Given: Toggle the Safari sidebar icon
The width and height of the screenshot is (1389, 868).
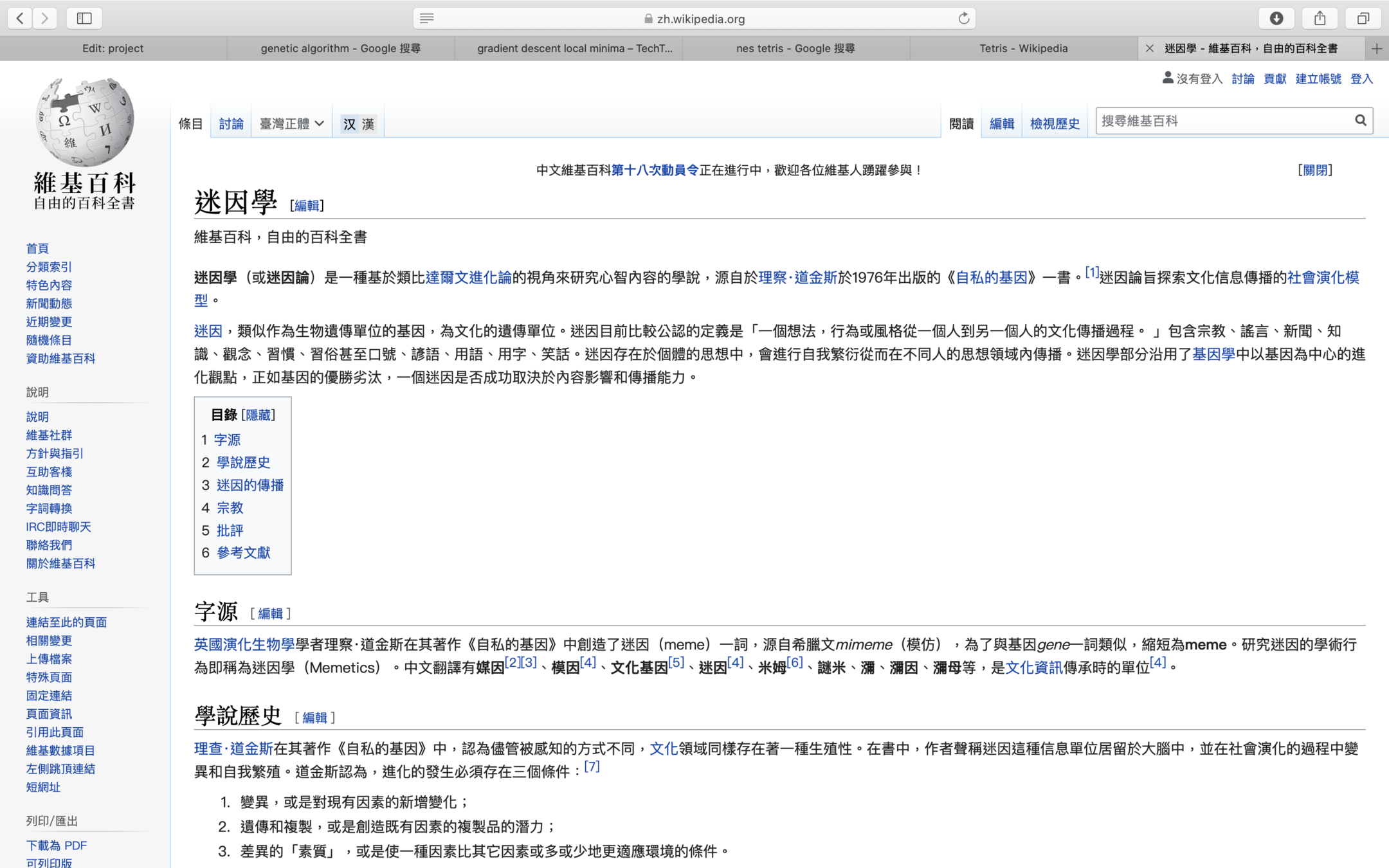Looking at the screenshot, I should click(x=84, y=18).
